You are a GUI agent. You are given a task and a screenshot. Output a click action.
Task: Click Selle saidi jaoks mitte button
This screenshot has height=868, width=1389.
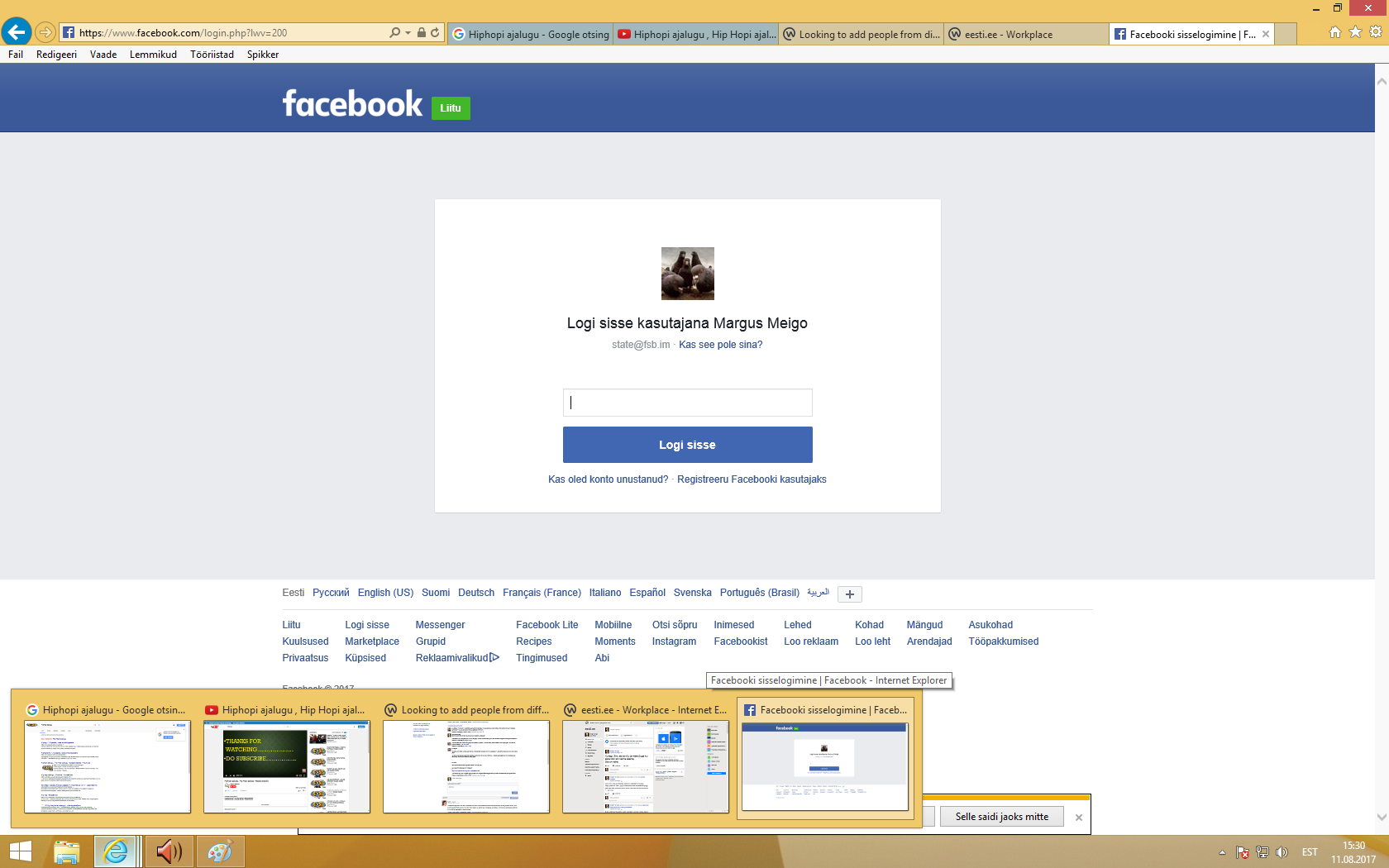1002,817
